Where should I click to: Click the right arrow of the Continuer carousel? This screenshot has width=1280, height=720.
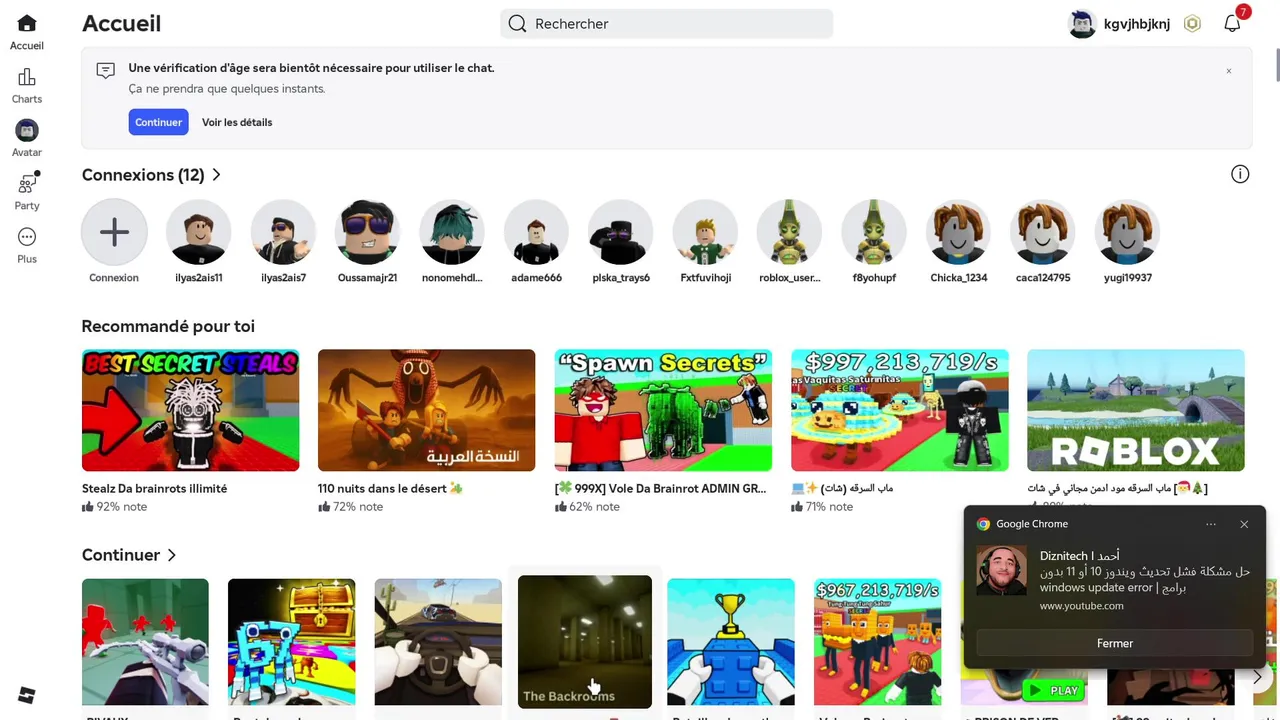click(x=1257, y=678)
